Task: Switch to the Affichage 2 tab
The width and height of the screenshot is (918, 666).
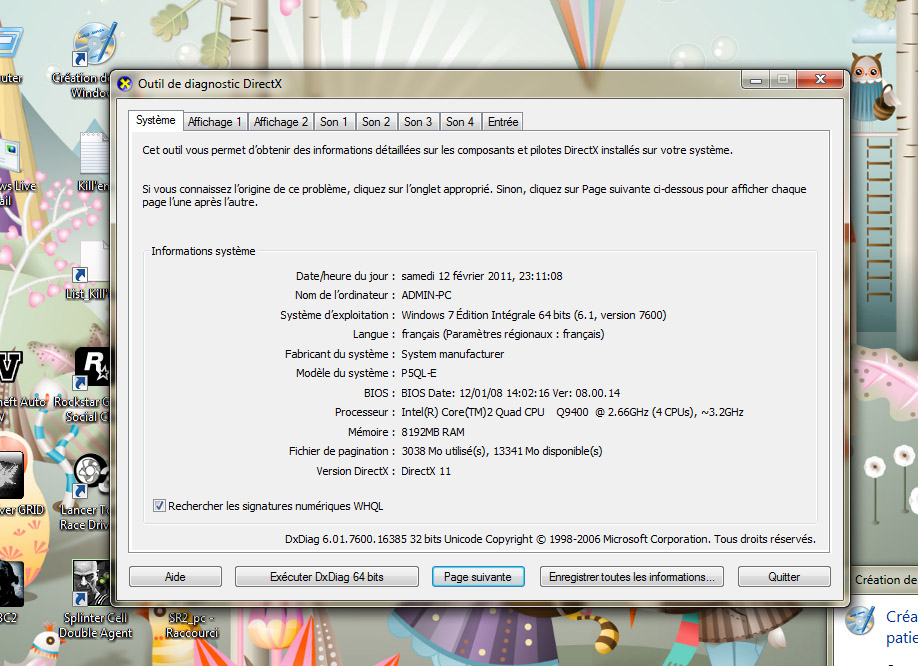Action: 281,122
